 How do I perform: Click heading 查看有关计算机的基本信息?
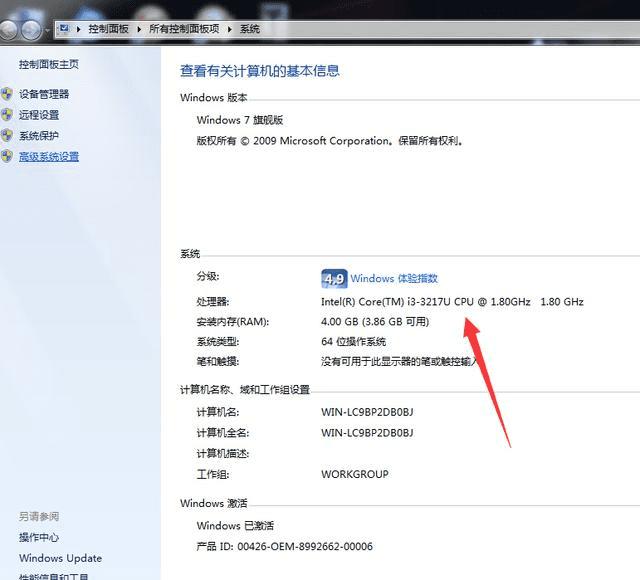click(260, 71)
